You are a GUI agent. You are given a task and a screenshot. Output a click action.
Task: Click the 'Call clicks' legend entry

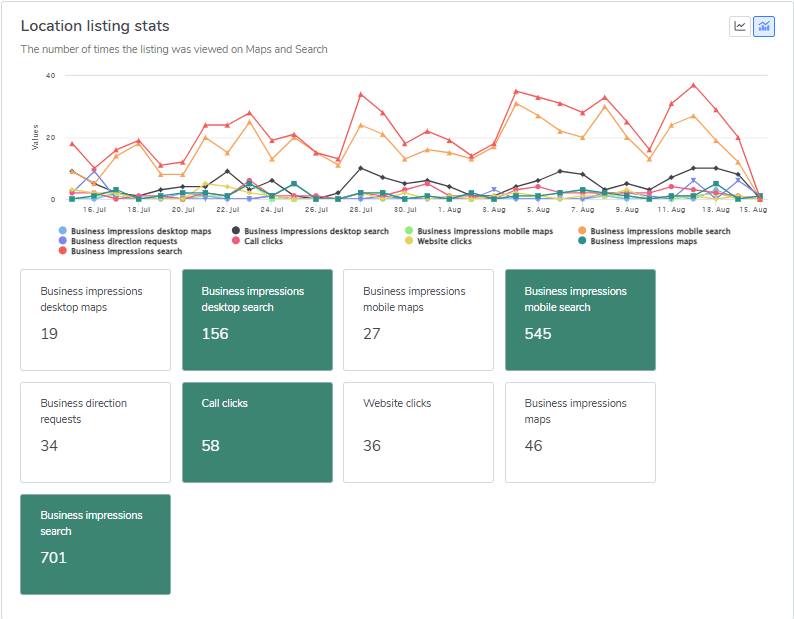click(x=264, y=241)
